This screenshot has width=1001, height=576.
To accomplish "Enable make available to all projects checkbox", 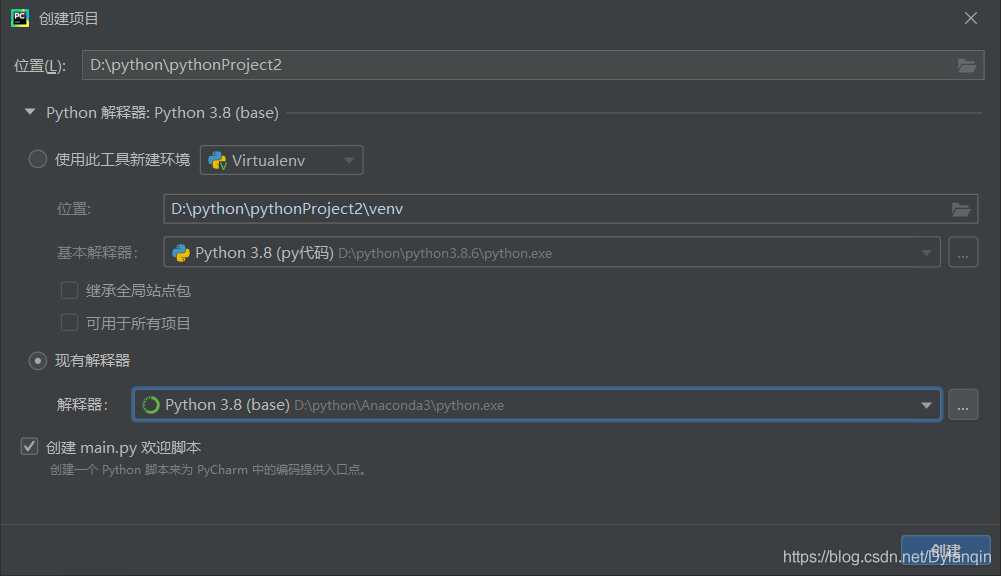I will [69, 322].
